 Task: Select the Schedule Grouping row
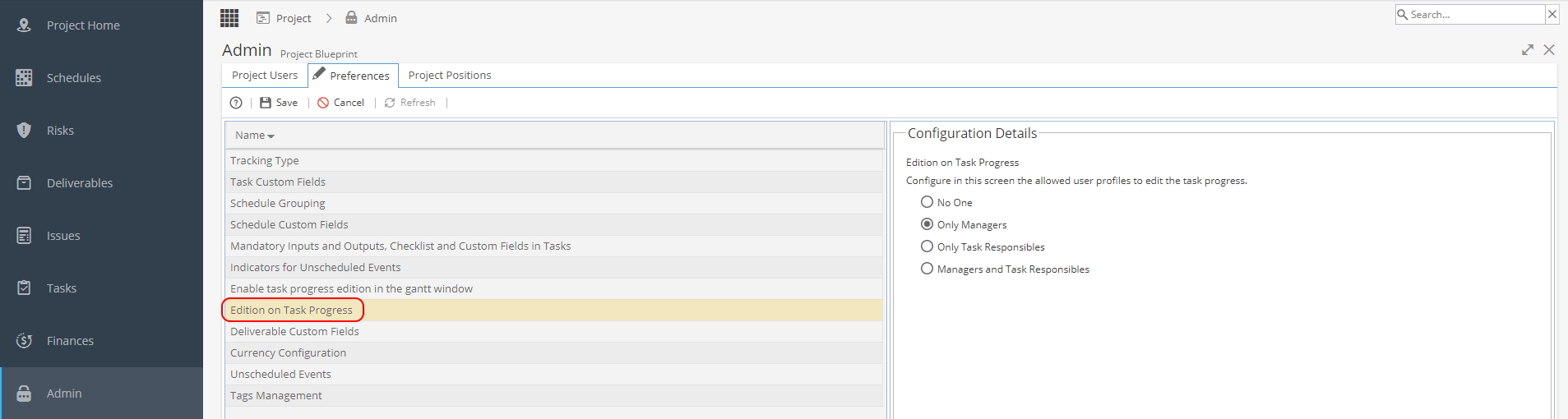coord(553,204)
